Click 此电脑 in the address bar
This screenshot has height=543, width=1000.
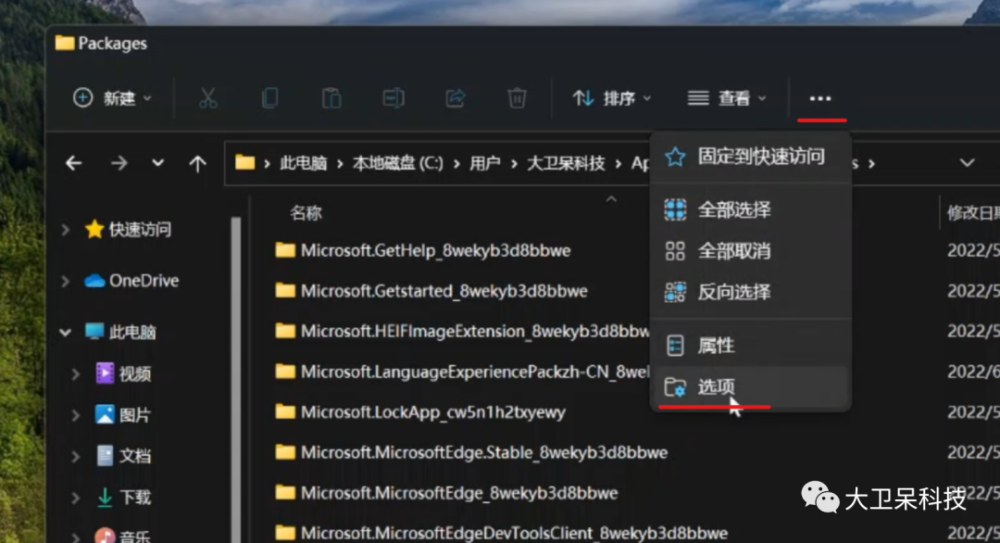click(x=303, y=163)
